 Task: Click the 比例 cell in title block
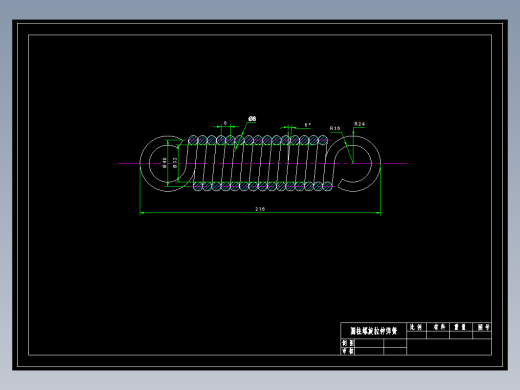point(416,327)
